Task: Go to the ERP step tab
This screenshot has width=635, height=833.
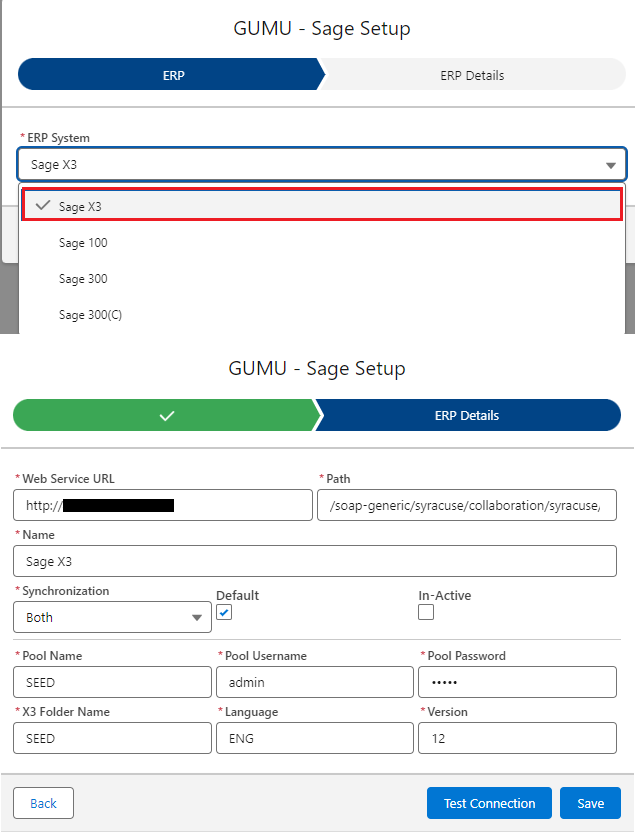Action: point(172,75)
